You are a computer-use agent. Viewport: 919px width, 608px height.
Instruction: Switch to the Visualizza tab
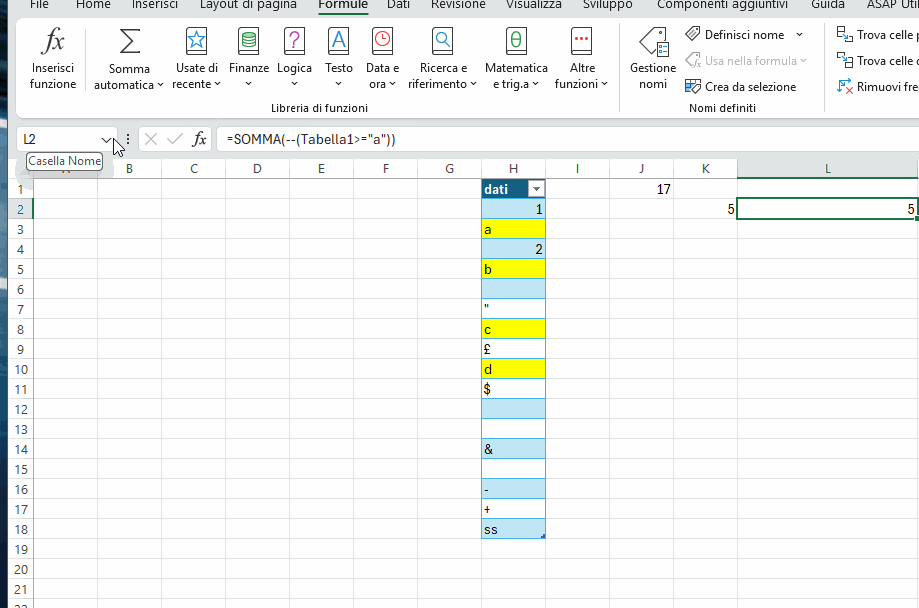tap(533, 5)
